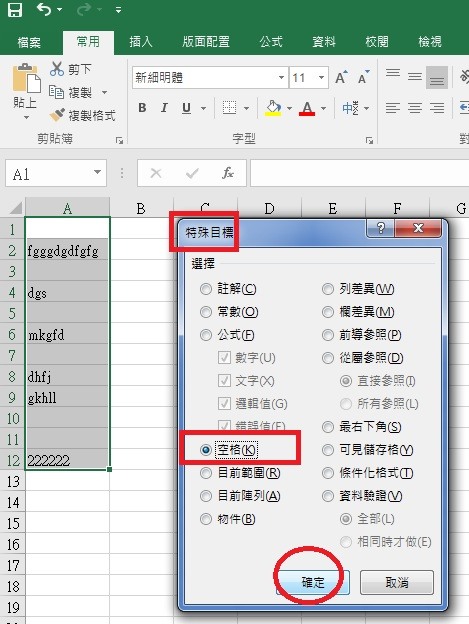
Task: Align text right
Action: pyautogui.click(x=437, y=108)
